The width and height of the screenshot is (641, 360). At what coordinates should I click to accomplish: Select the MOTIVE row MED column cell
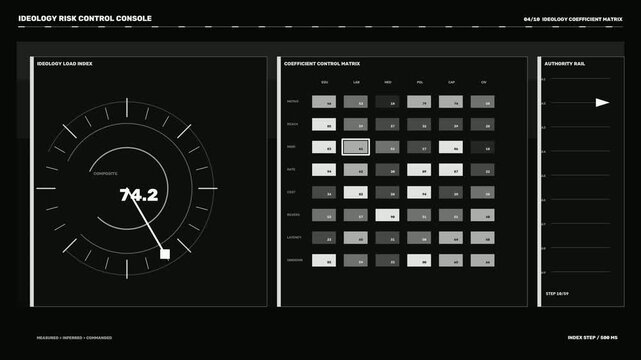click(387, 102)
